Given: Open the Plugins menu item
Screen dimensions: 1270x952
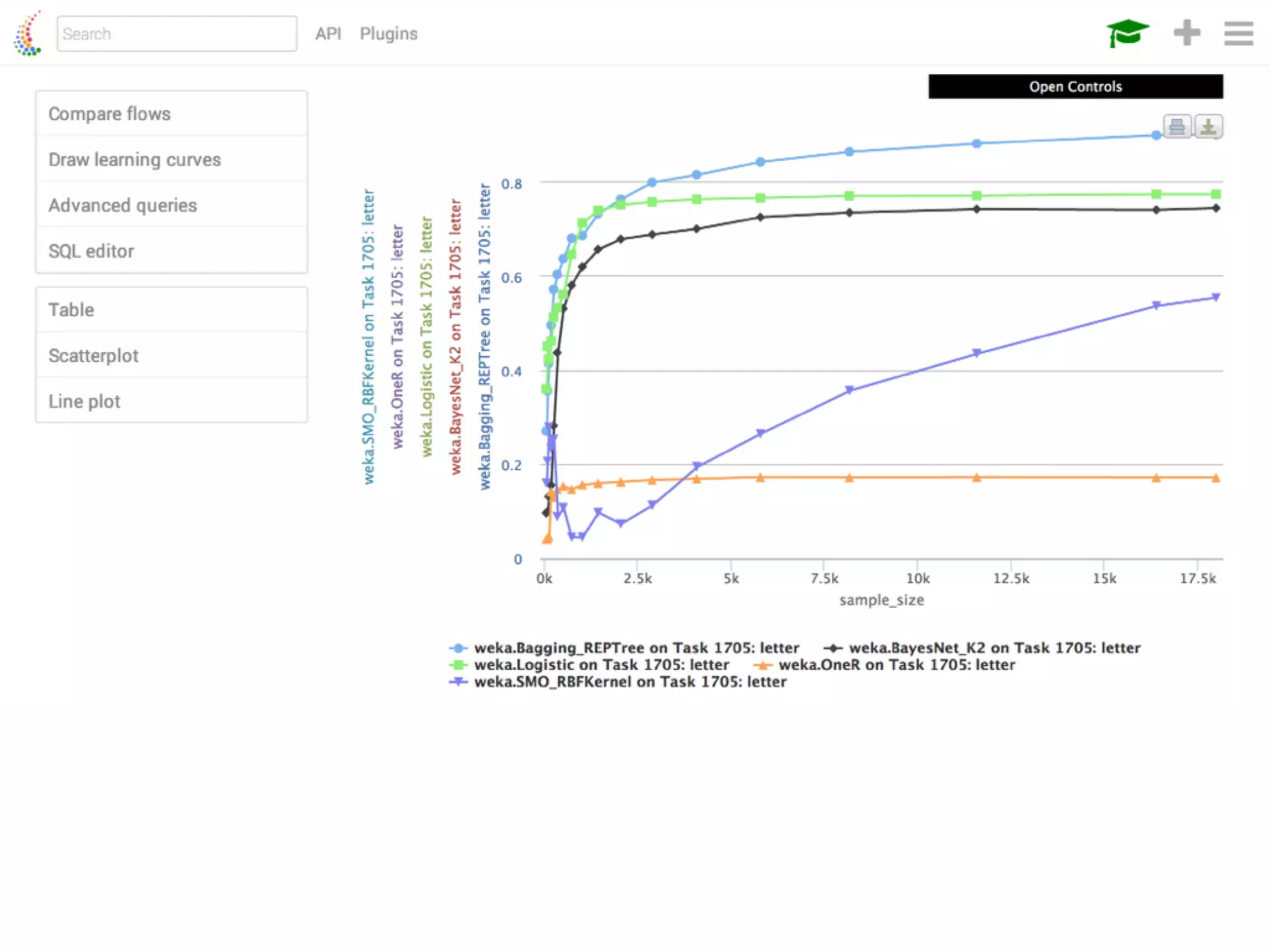Looking at the screenshot, I should tap(389, 34).
